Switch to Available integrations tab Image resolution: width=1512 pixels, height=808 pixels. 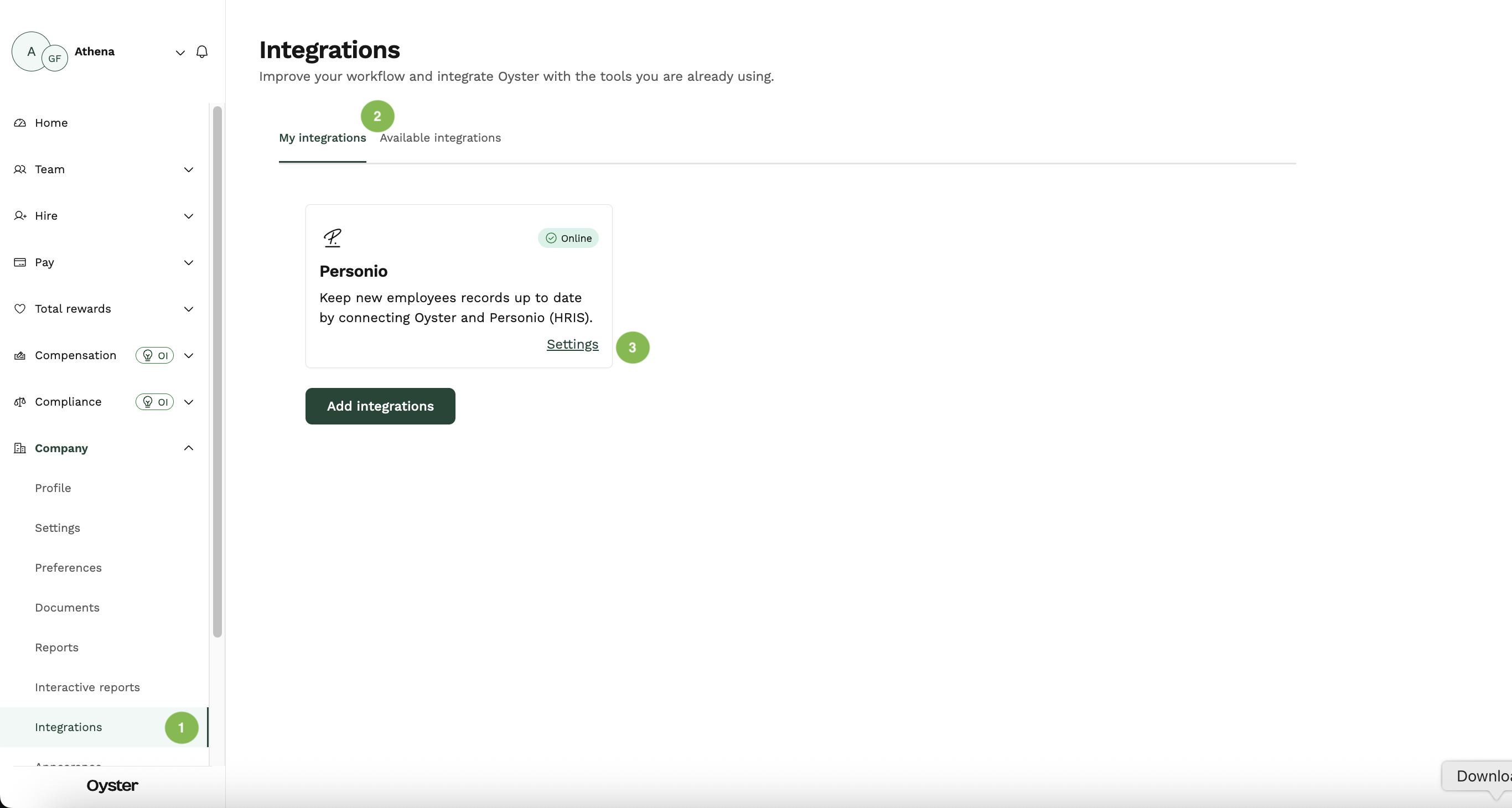pyautogui.click(x=440, y=138)
